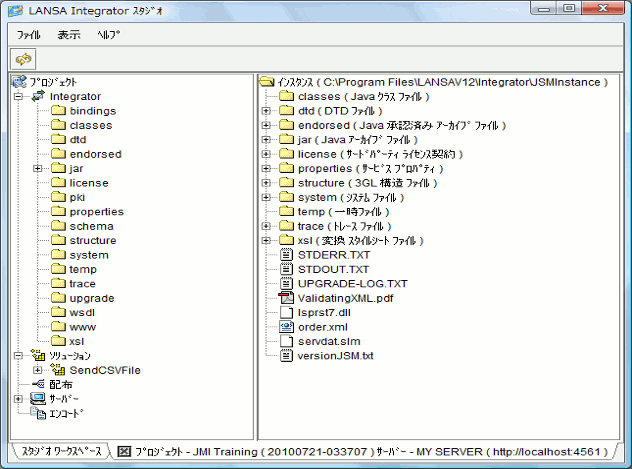
Task: Click the project status icon in status bar
Action: point(124,452)
